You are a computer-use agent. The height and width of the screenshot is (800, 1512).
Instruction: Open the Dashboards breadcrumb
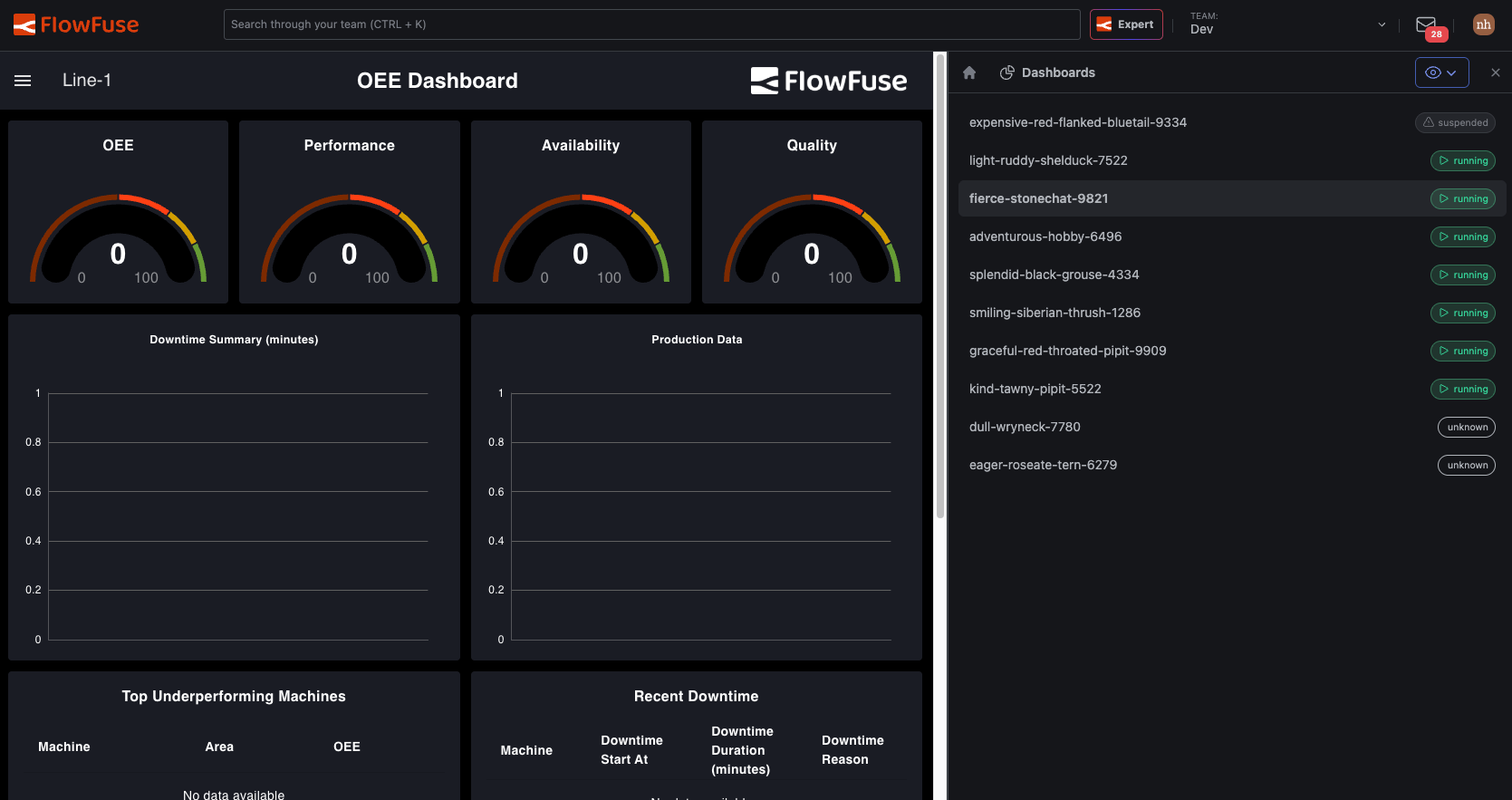(x=1047, y=72)
